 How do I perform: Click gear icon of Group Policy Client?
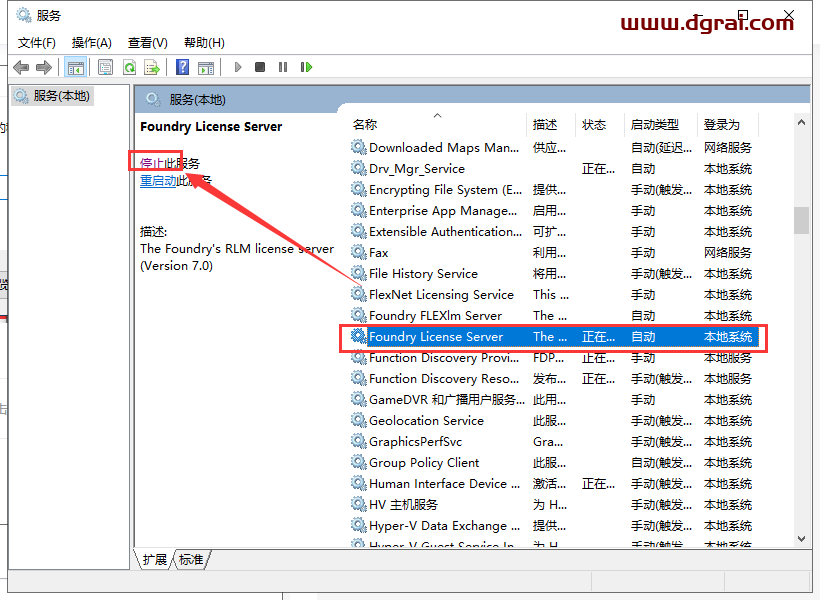(359, 462)
